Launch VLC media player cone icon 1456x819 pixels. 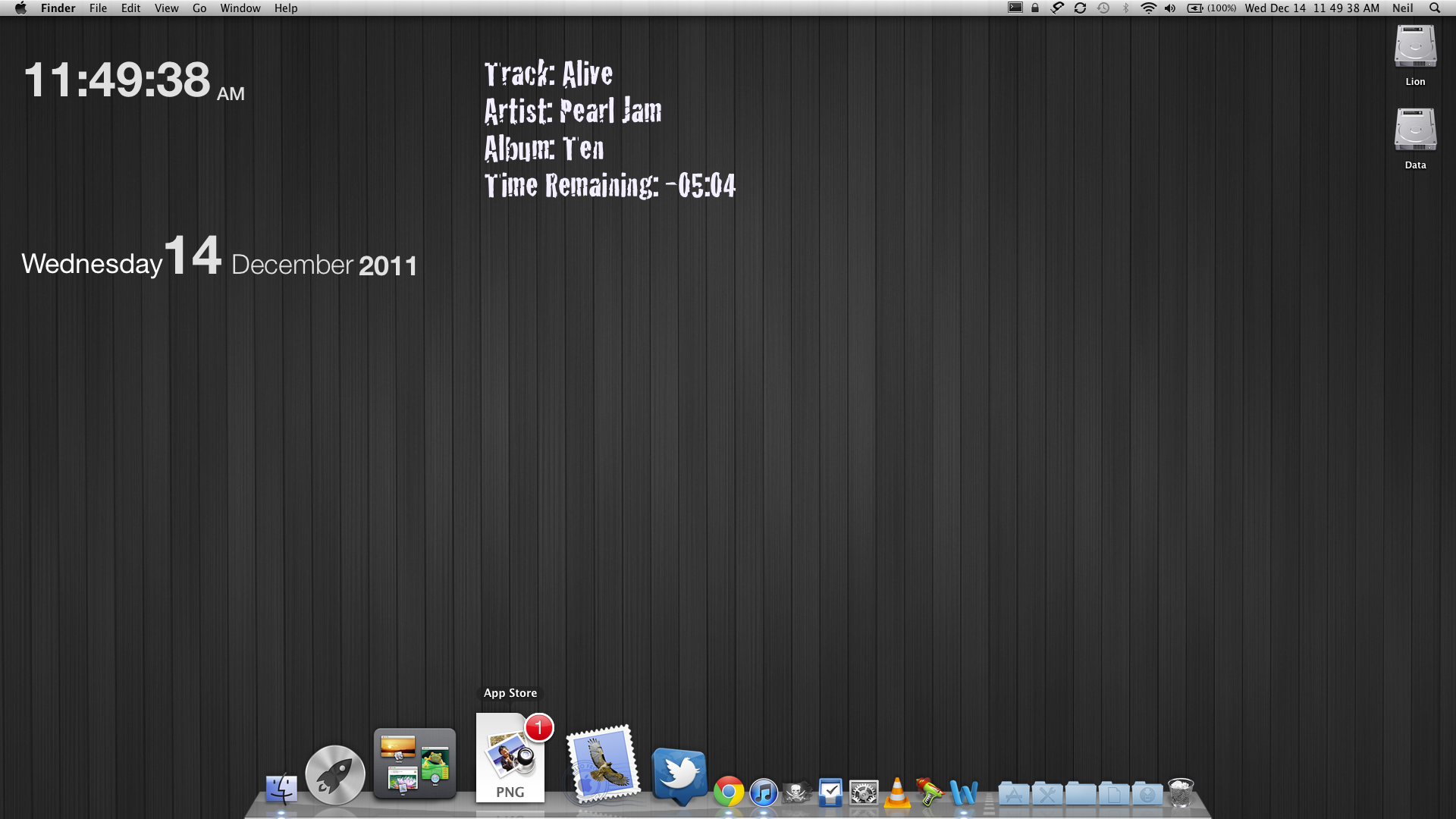(x=897, y=793)
